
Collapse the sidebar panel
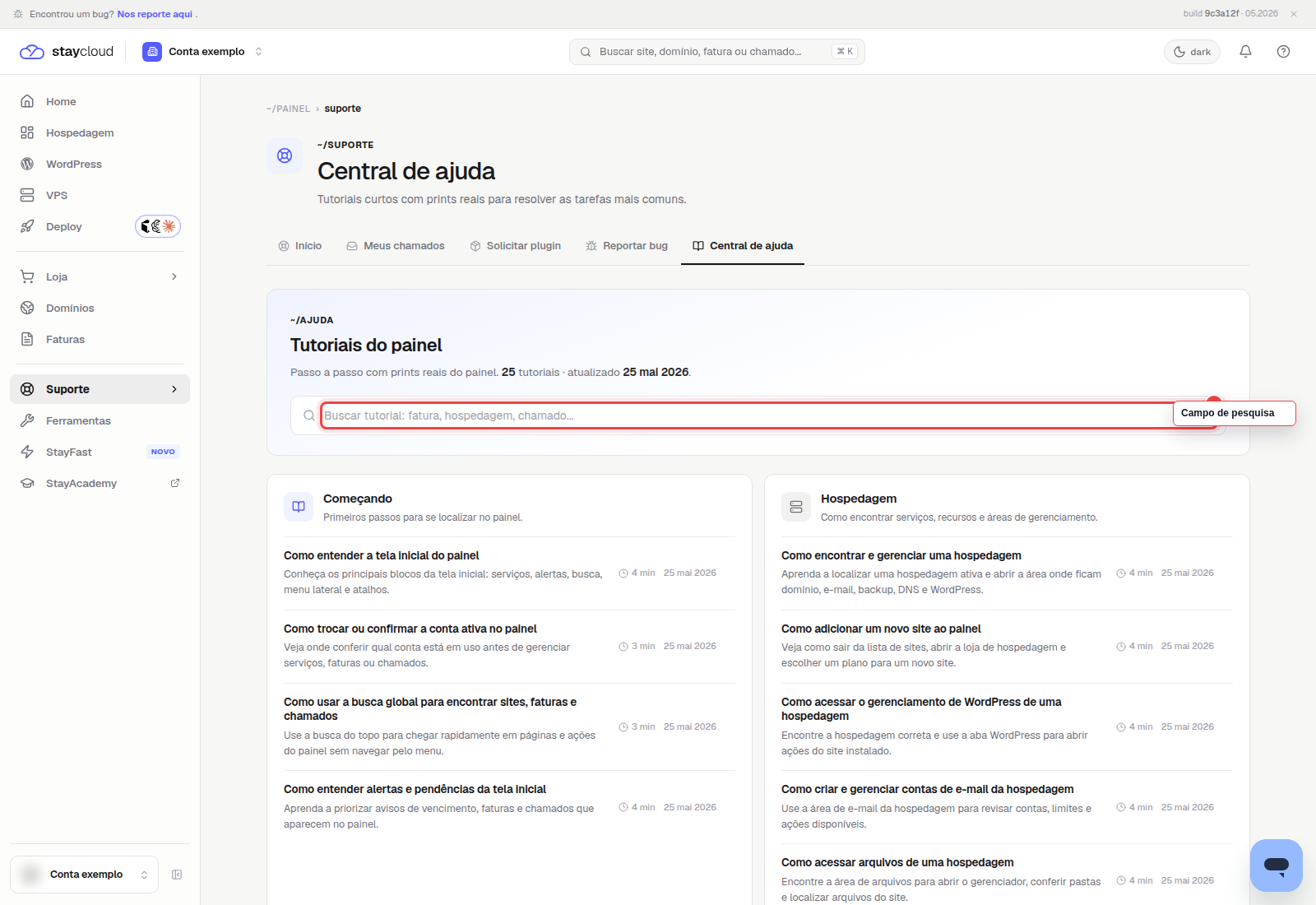177,875
